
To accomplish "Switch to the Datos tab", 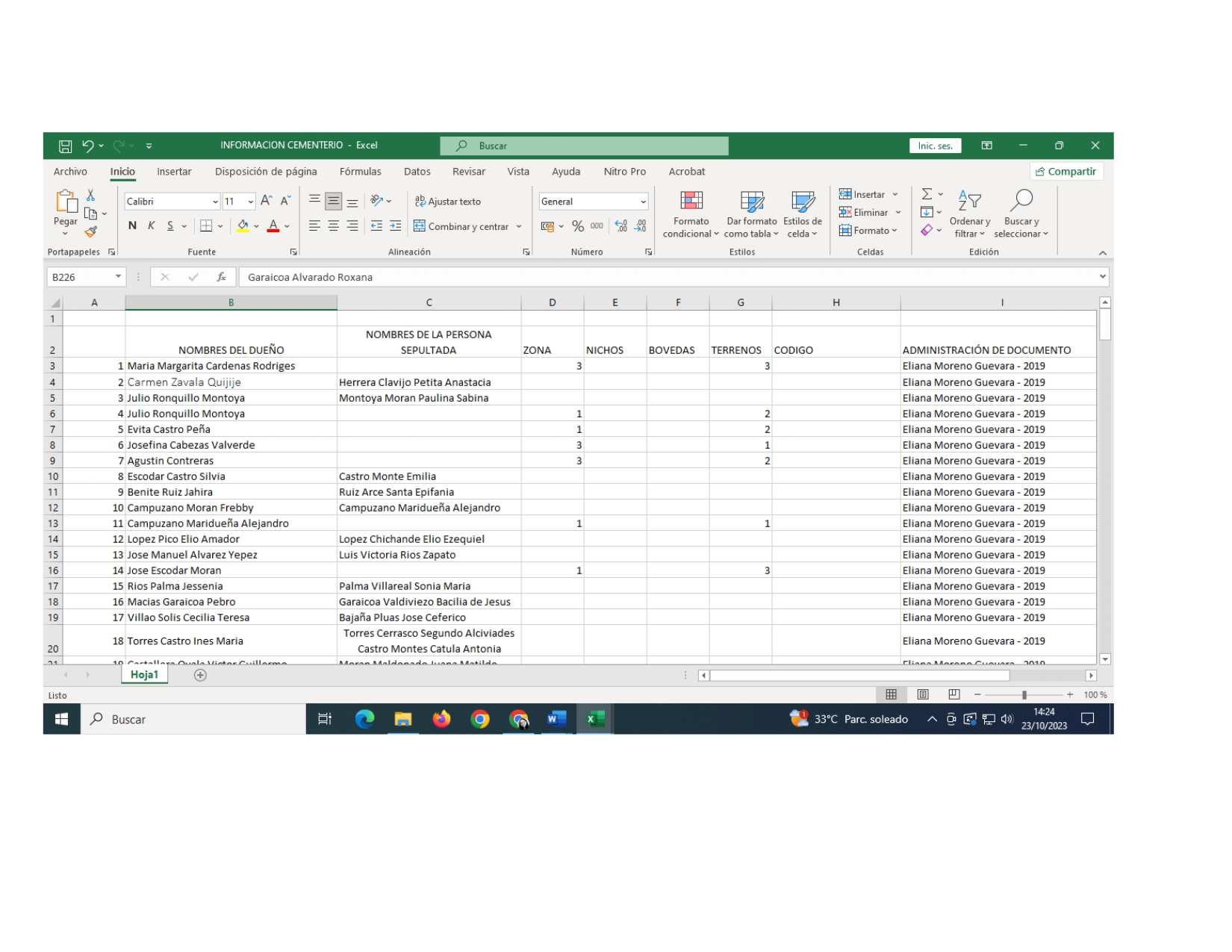I will click(417, 172).
